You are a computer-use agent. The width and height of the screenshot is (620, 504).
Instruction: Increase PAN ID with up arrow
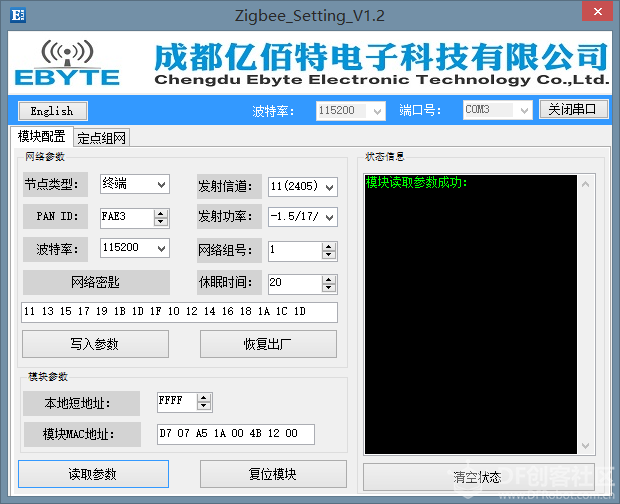pos(161,213)
